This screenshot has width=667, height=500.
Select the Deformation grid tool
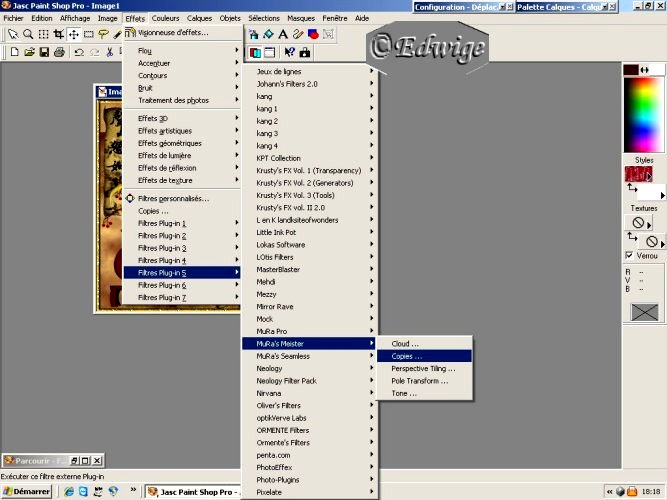tap(43, 34)
